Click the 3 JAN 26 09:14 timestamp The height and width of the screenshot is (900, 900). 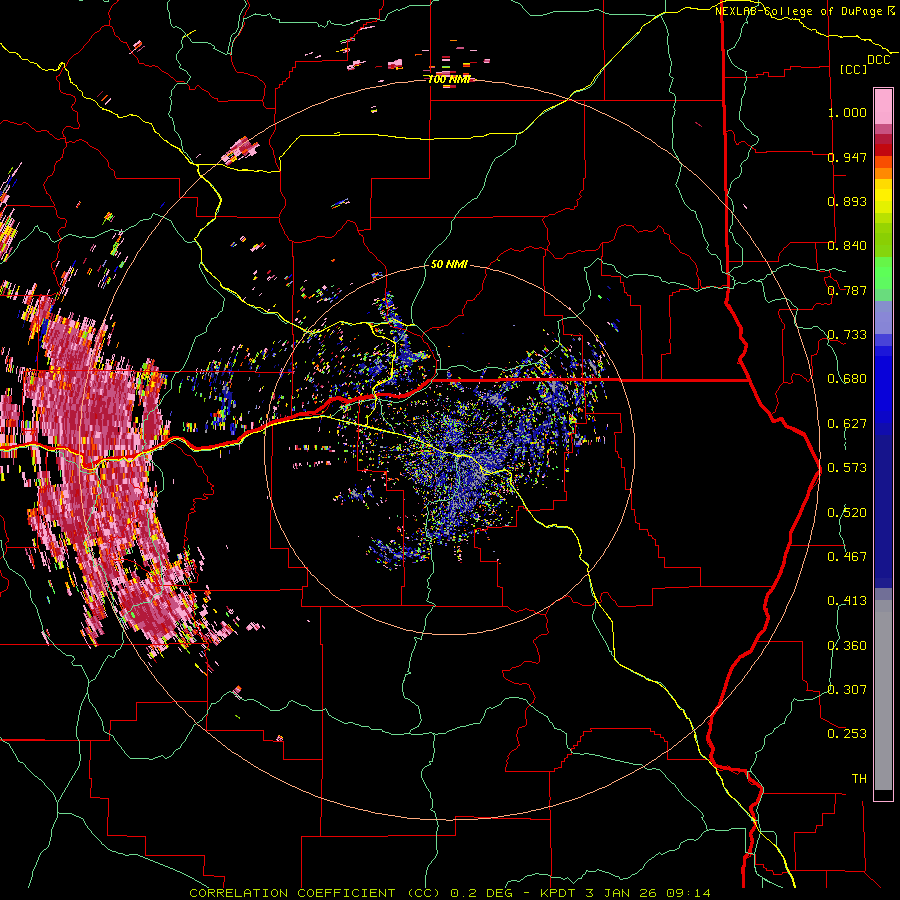point(647,893)
